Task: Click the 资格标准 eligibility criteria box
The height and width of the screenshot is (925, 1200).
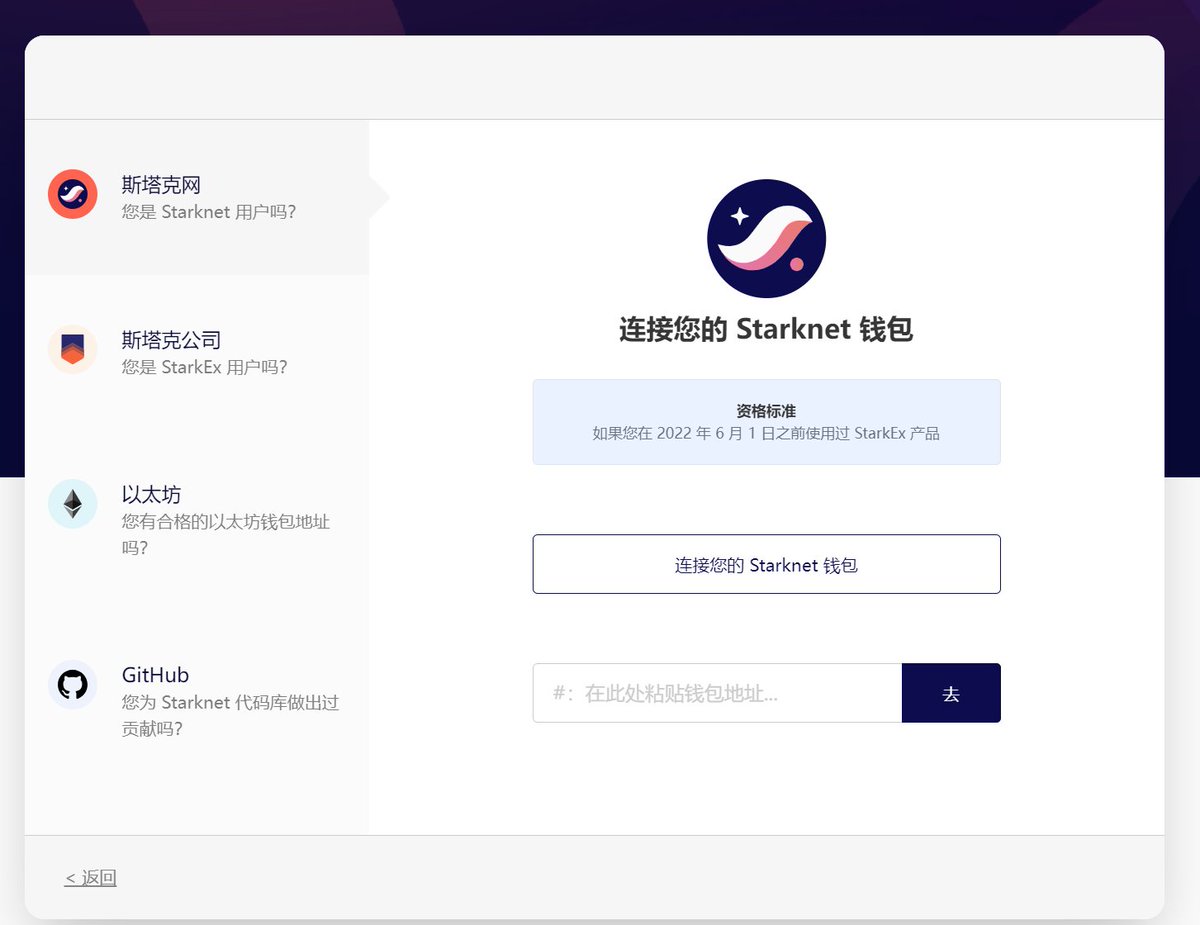Action: pos(766,420)
